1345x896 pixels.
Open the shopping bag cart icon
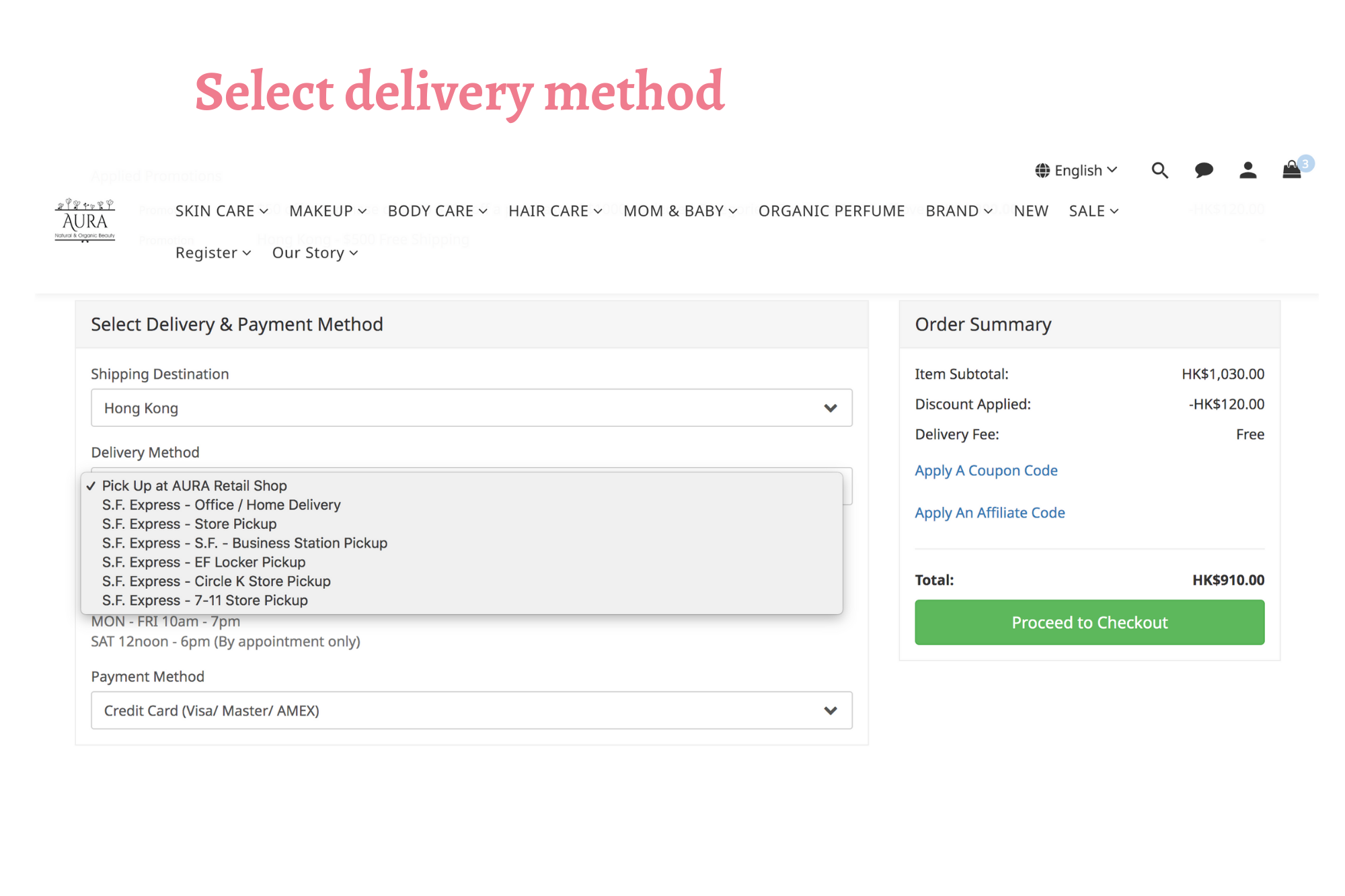tap(1291, 170)
